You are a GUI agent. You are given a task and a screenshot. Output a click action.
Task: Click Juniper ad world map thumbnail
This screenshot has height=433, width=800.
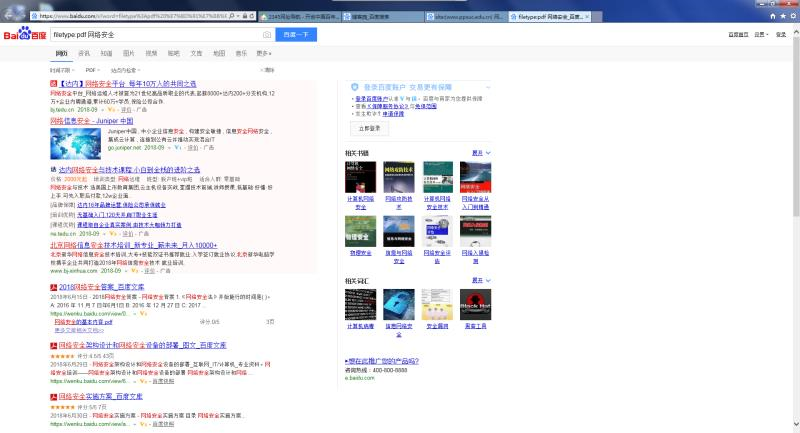pos(76,143)
